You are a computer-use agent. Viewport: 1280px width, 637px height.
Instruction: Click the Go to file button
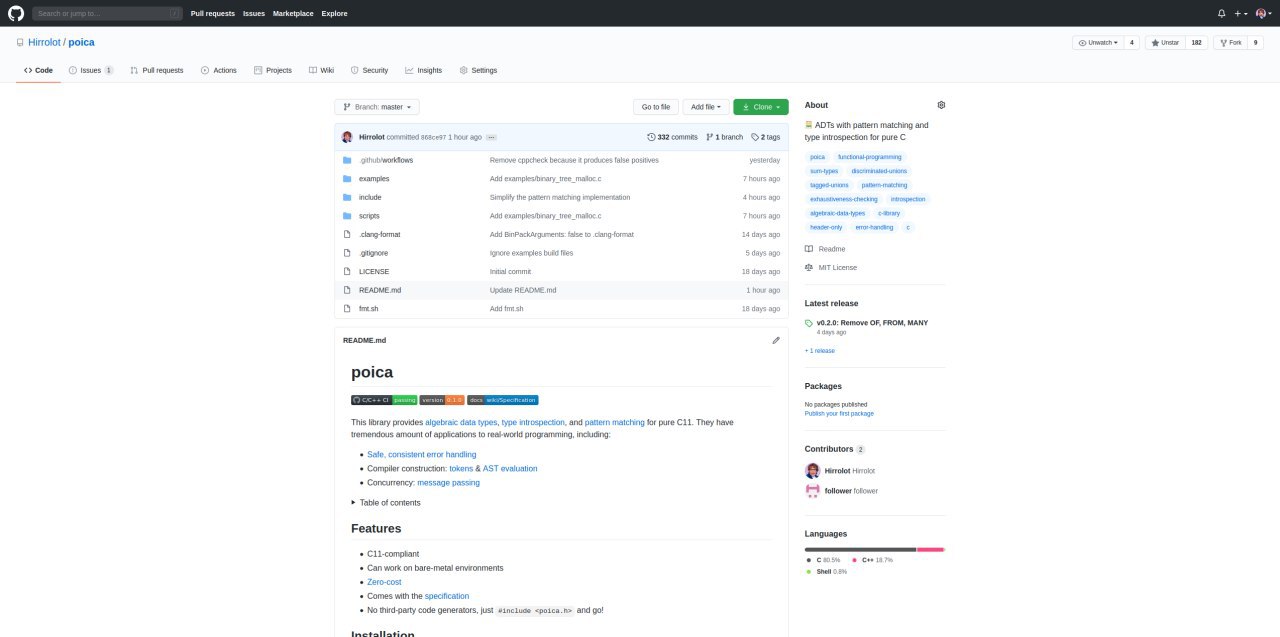[x=655, y=107]
